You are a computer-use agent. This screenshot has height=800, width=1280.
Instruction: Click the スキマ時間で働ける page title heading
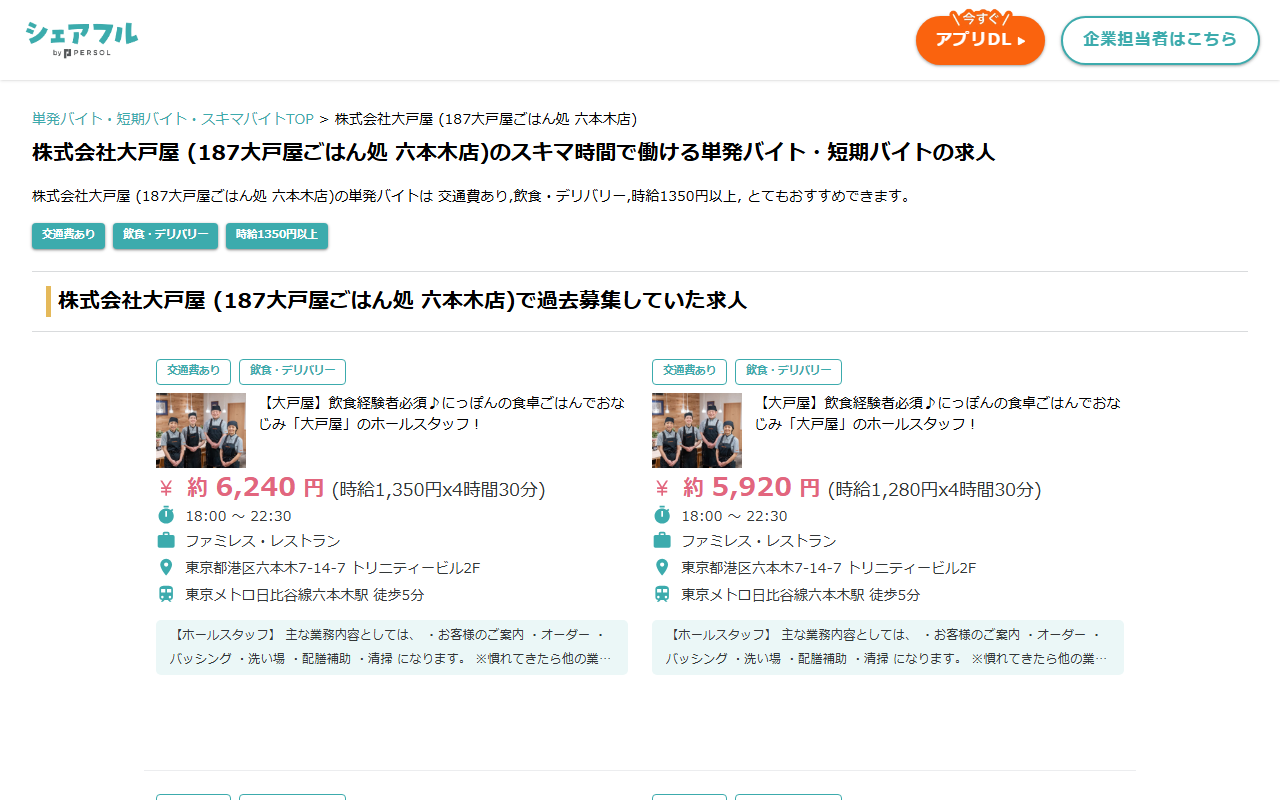tap(513, 153)
